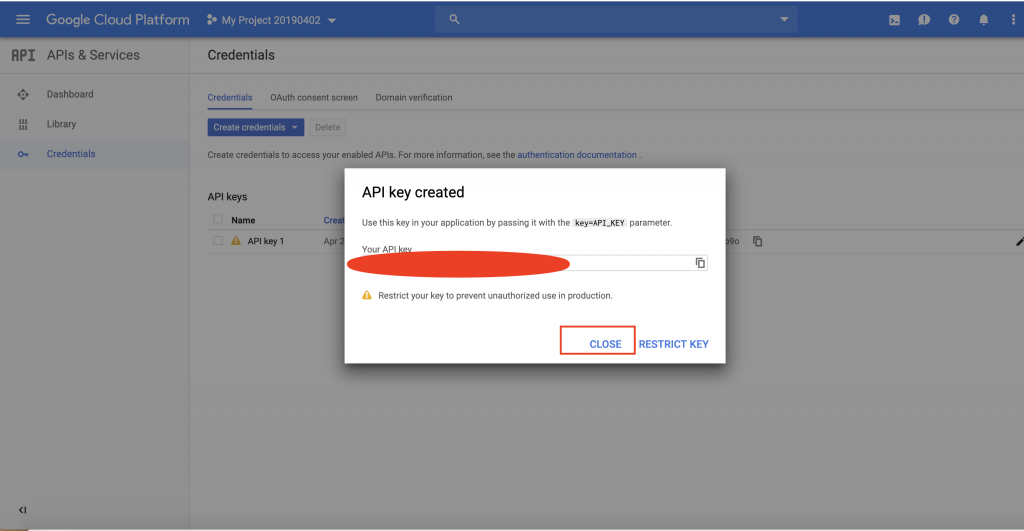
Task: Copy the API key in the dialog
Action: (700, 263)
